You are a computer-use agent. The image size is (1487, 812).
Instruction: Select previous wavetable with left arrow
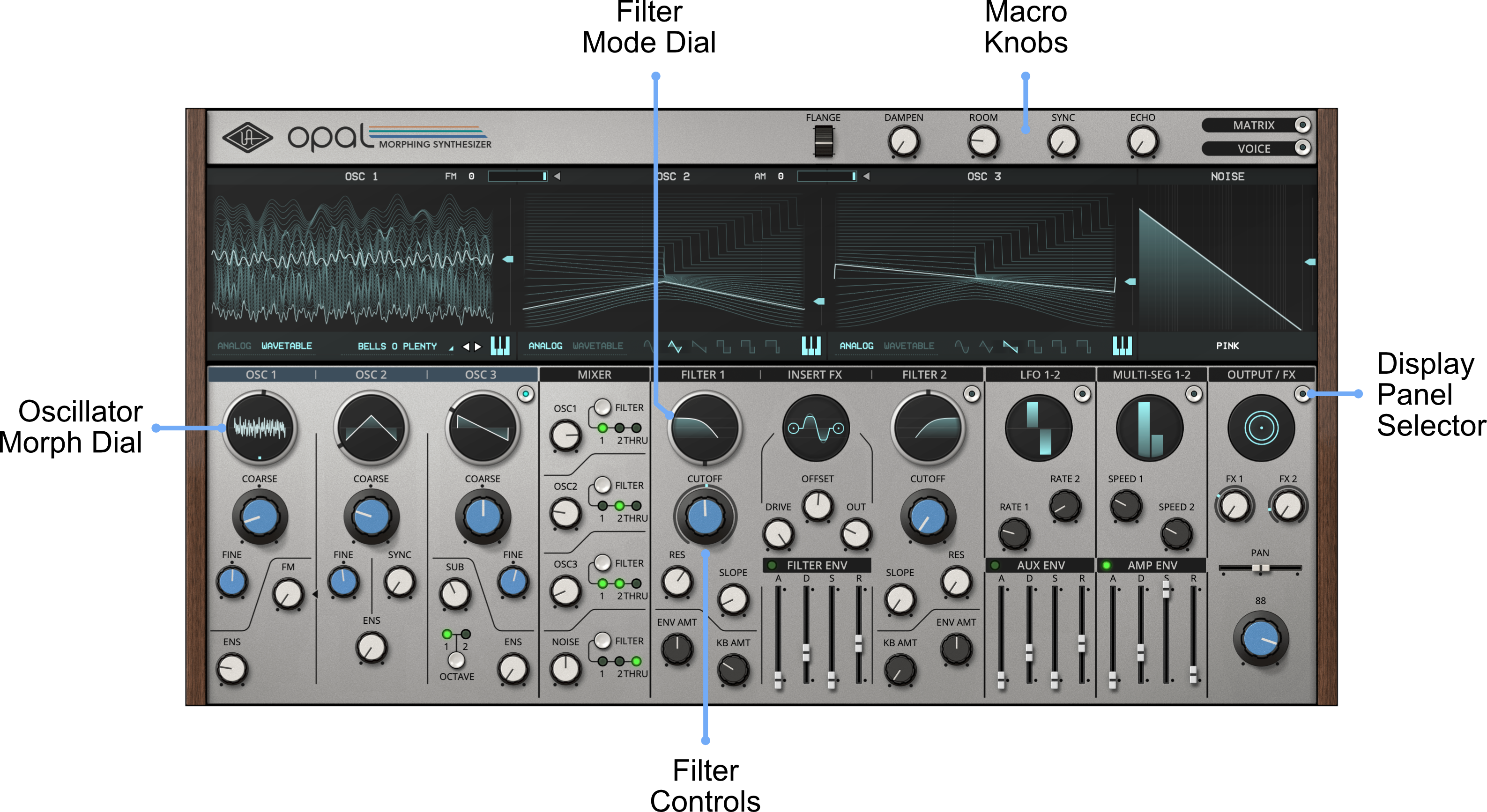pos(466,346)
